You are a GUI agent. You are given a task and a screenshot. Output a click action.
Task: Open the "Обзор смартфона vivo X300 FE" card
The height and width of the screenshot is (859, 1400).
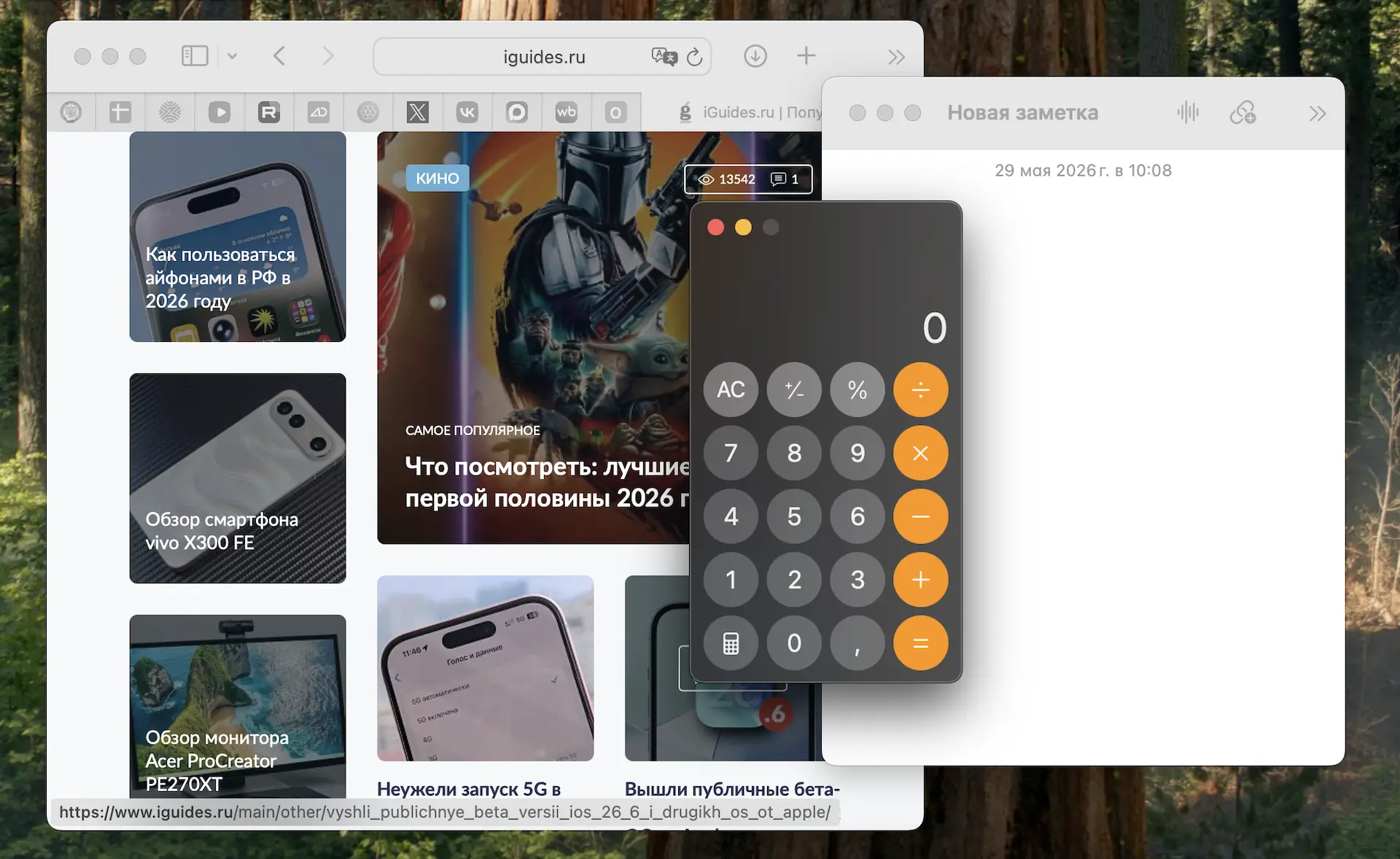[x=238, y=478]
